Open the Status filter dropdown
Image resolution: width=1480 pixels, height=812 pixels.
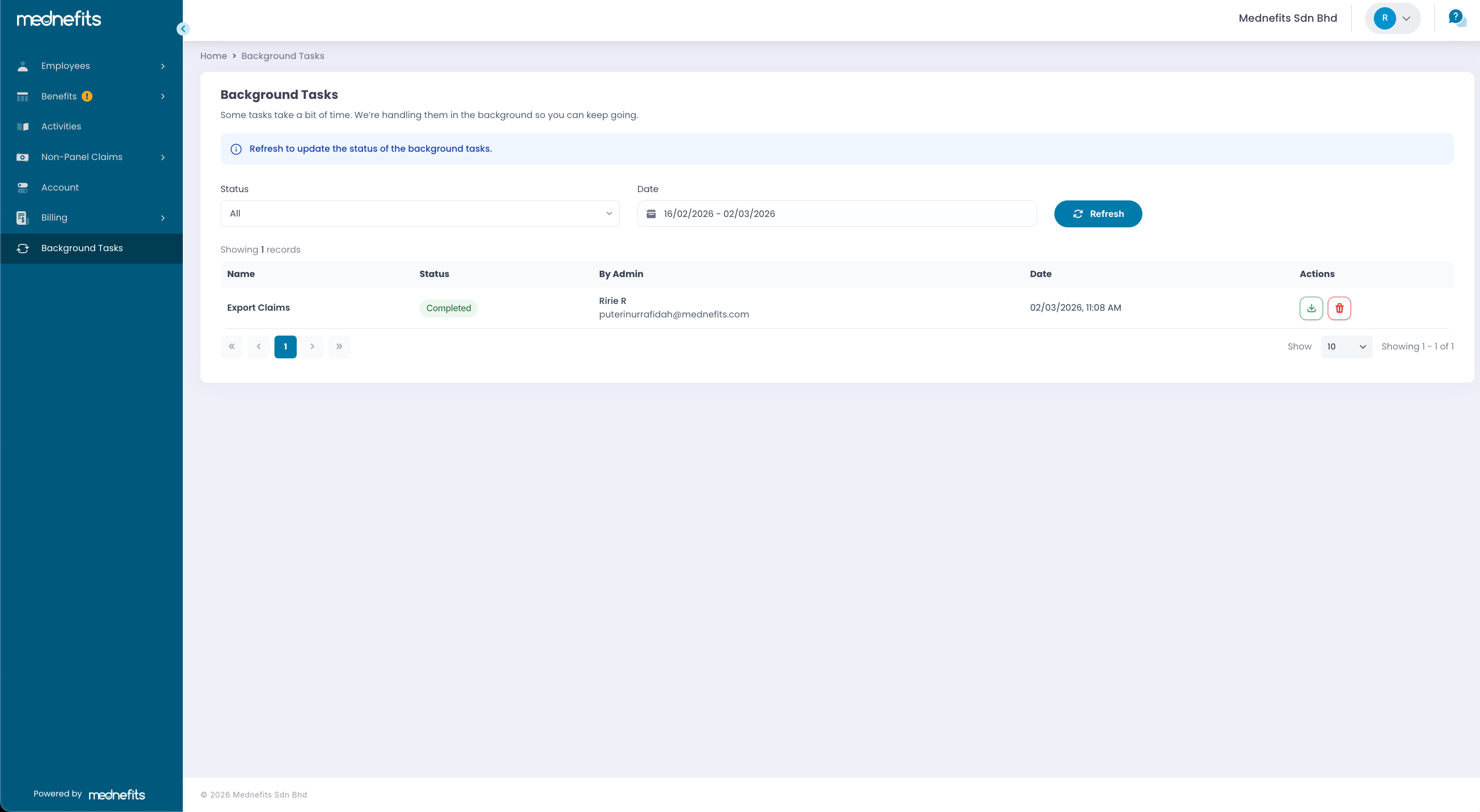[419, 214]
